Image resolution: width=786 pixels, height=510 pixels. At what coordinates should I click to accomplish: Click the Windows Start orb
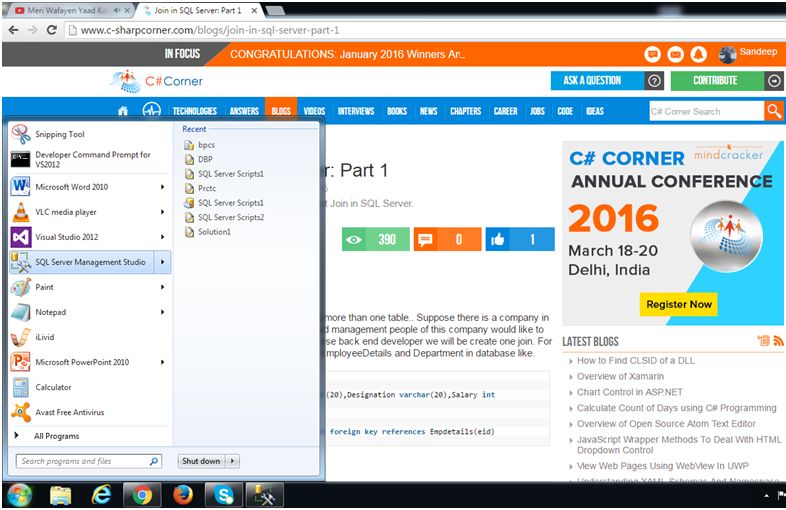click(20, 495)
